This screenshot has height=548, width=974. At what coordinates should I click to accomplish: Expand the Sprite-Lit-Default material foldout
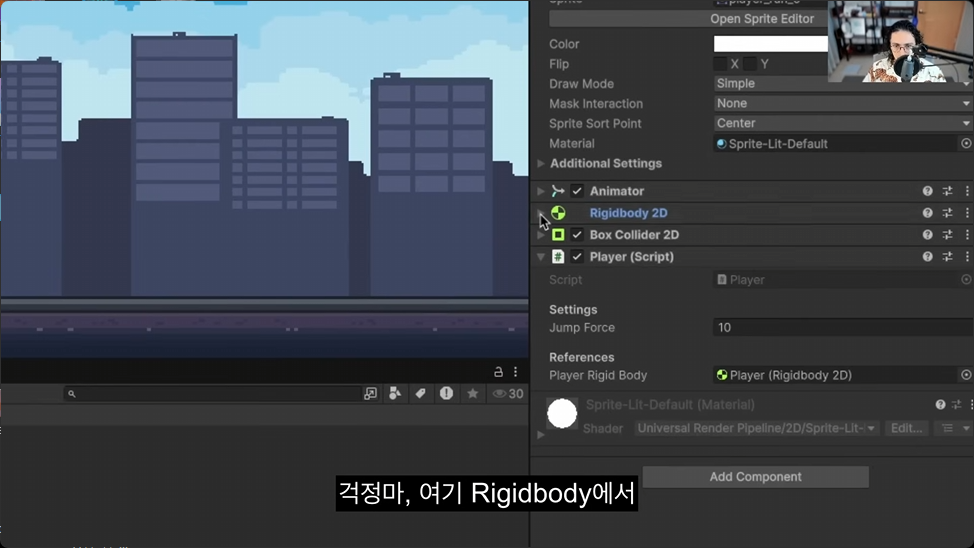click(x=541, y=435)
